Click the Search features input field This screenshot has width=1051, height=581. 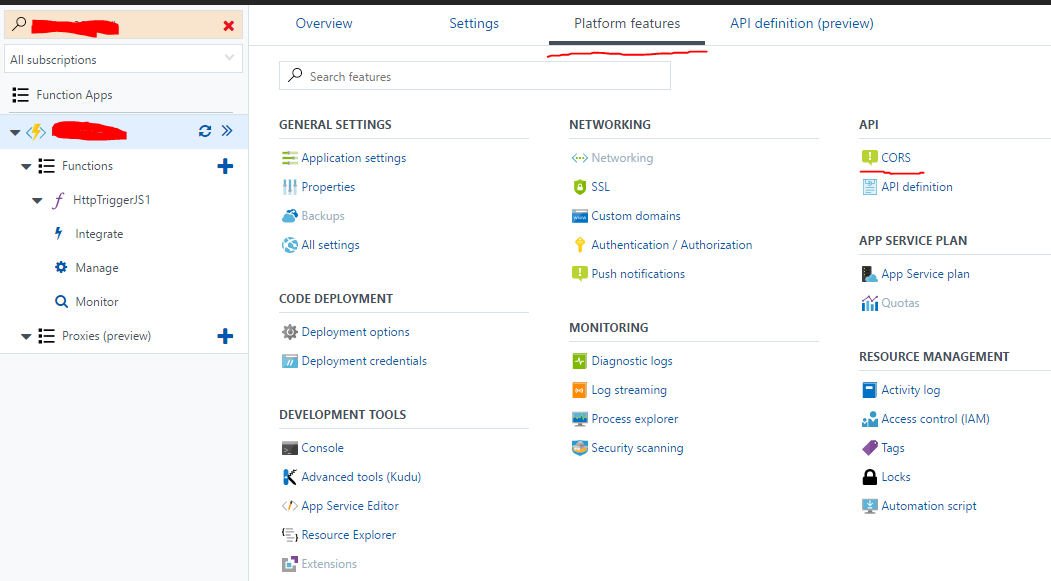(475, 76)
